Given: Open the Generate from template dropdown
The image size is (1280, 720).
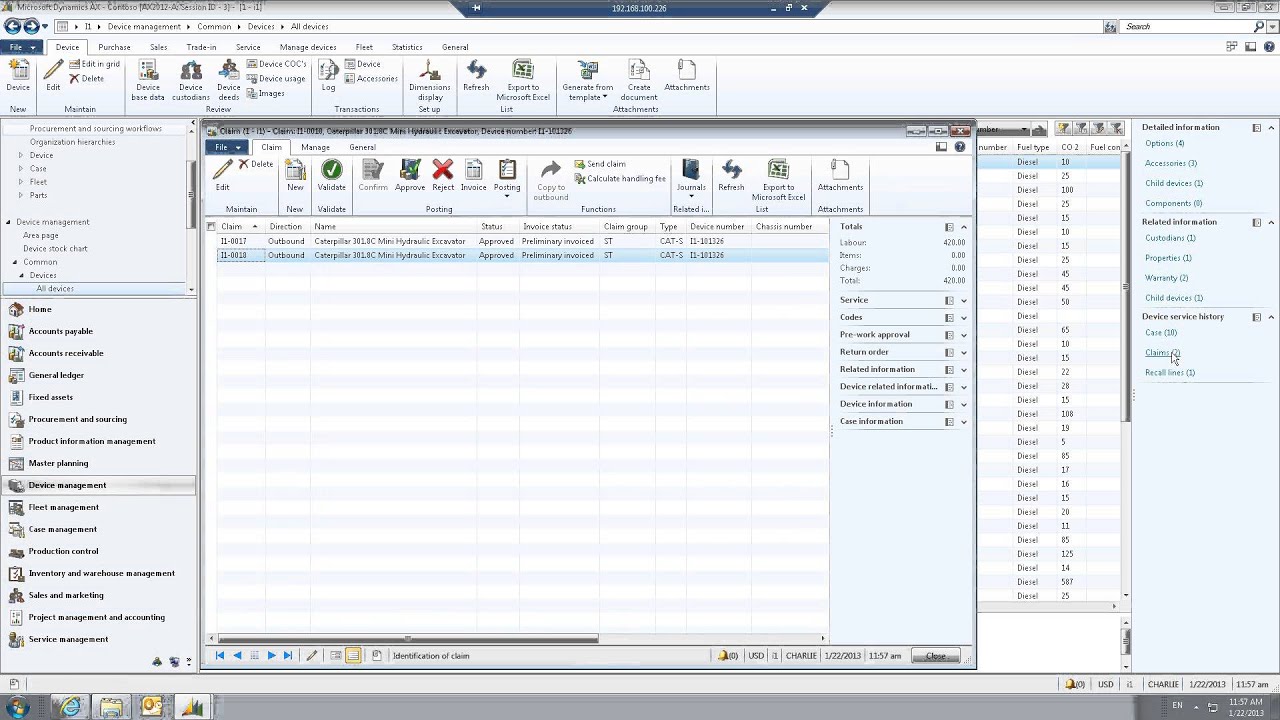Looking at the screenshot, I should pyautogui.click(x=588, y=80).
